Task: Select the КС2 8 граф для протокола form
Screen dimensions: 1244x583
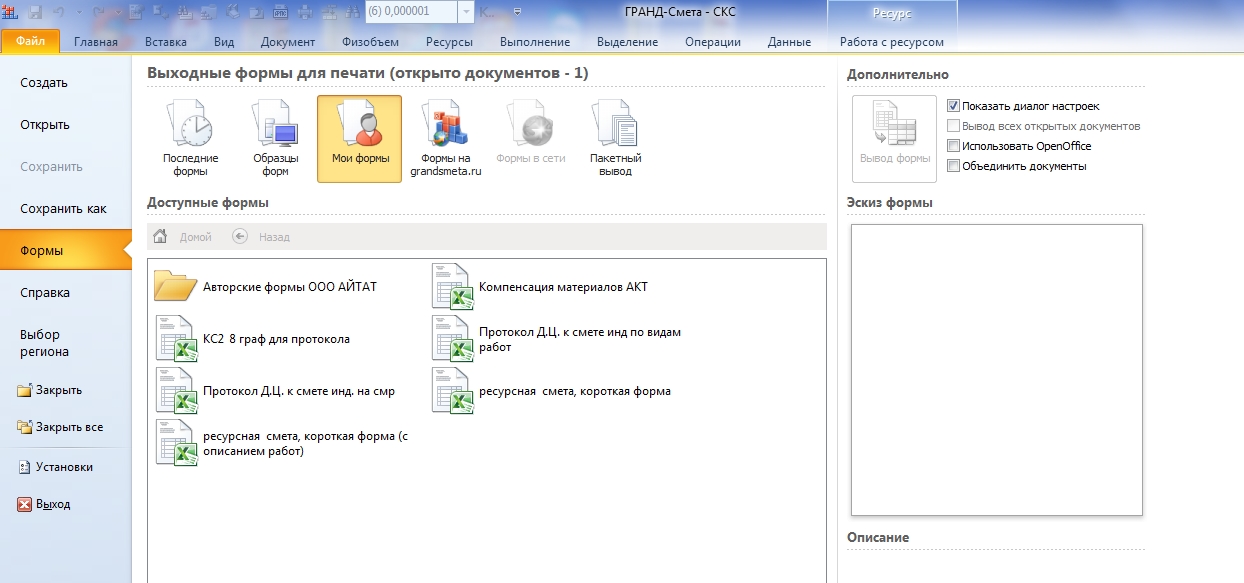Action: coord(254,338)
